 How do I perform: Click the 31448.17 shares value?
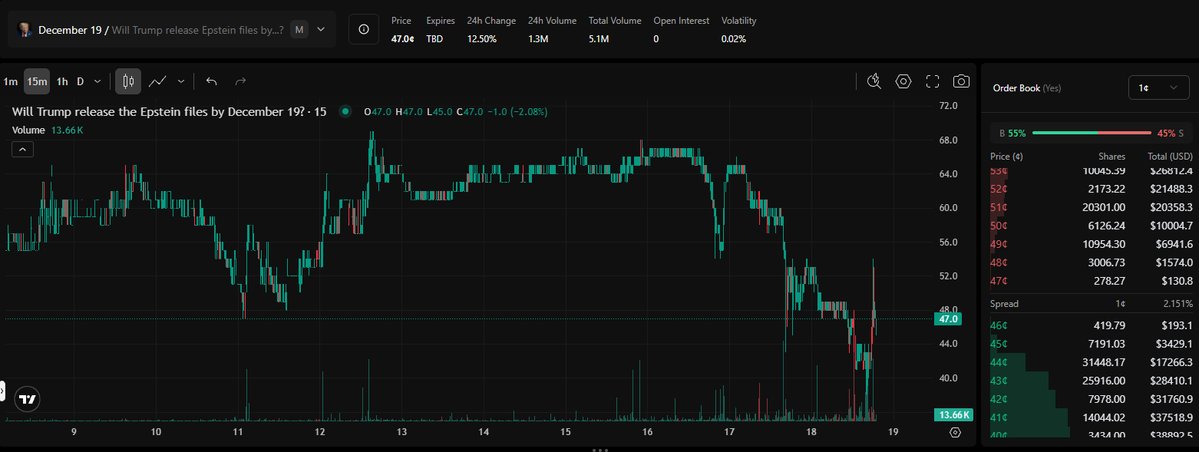[x=1104, y=363]
